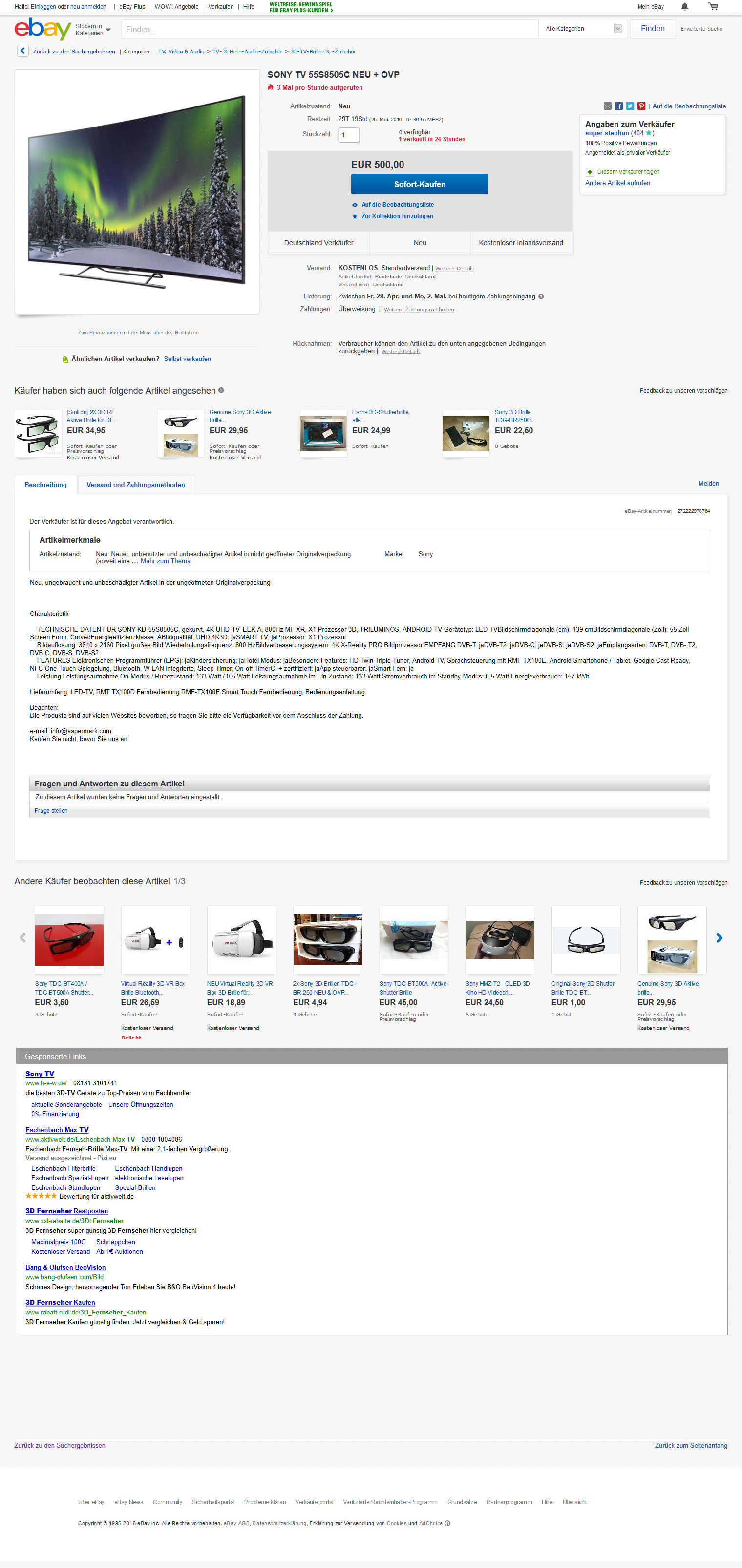Click 'Weitere Zahlungsmethoden' link
The image size is (742, 1568).
click(x=419, y=309)
